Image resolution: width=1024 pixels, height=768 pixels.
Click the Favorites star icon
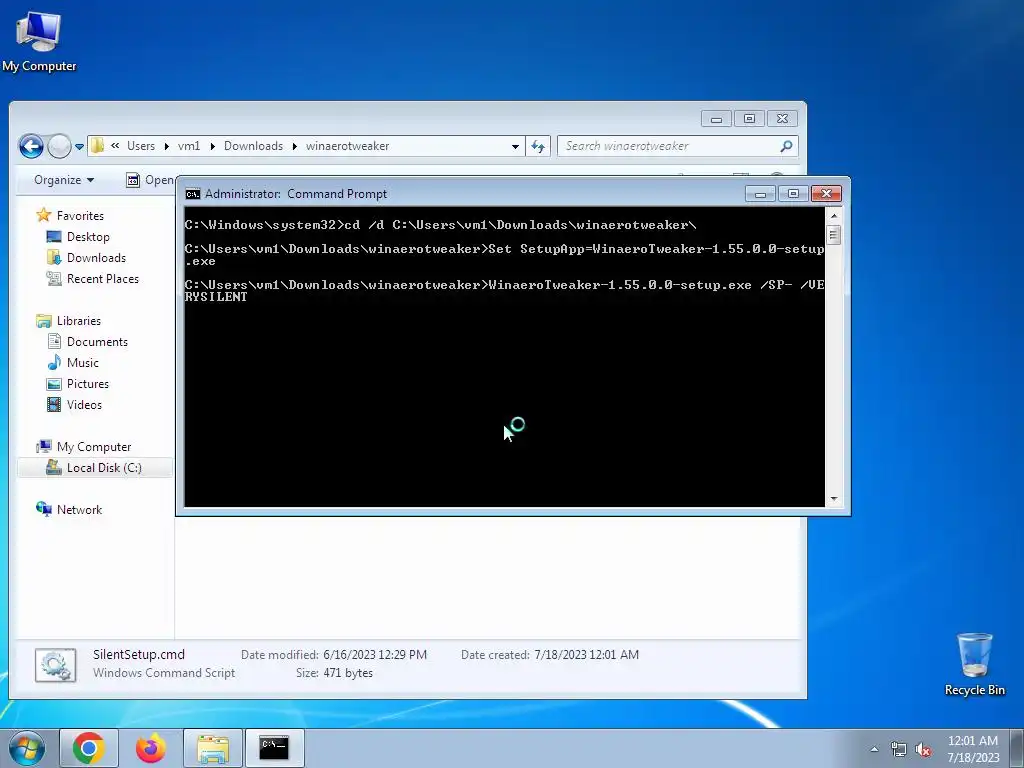tap(44, 215)
